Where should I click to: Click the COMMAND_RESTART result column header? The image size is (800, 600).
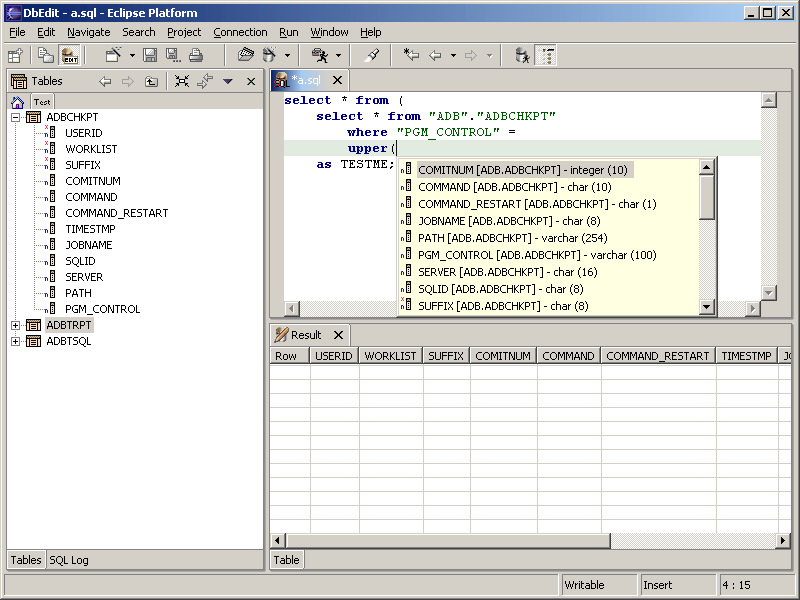click(x=657, y=355)
